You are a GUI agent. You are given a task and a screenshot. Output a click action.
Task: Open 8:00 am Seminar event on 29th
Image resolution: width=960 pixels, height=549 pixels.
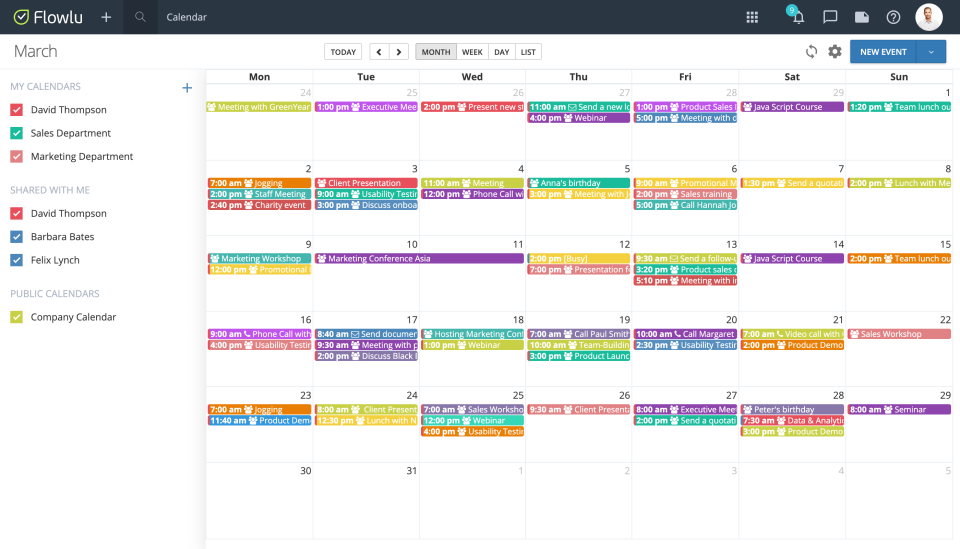tap(899, 409)
